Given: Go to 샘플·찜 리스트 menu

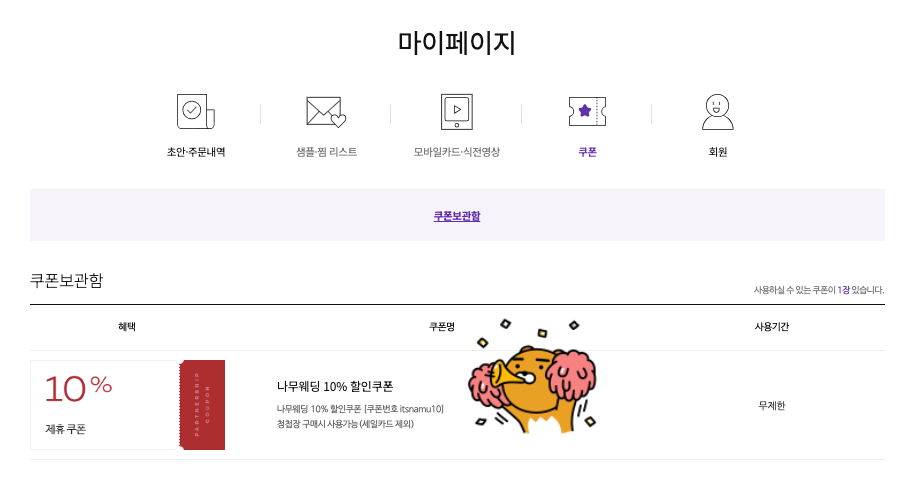Looking at the screenshot, I should 326,152.
